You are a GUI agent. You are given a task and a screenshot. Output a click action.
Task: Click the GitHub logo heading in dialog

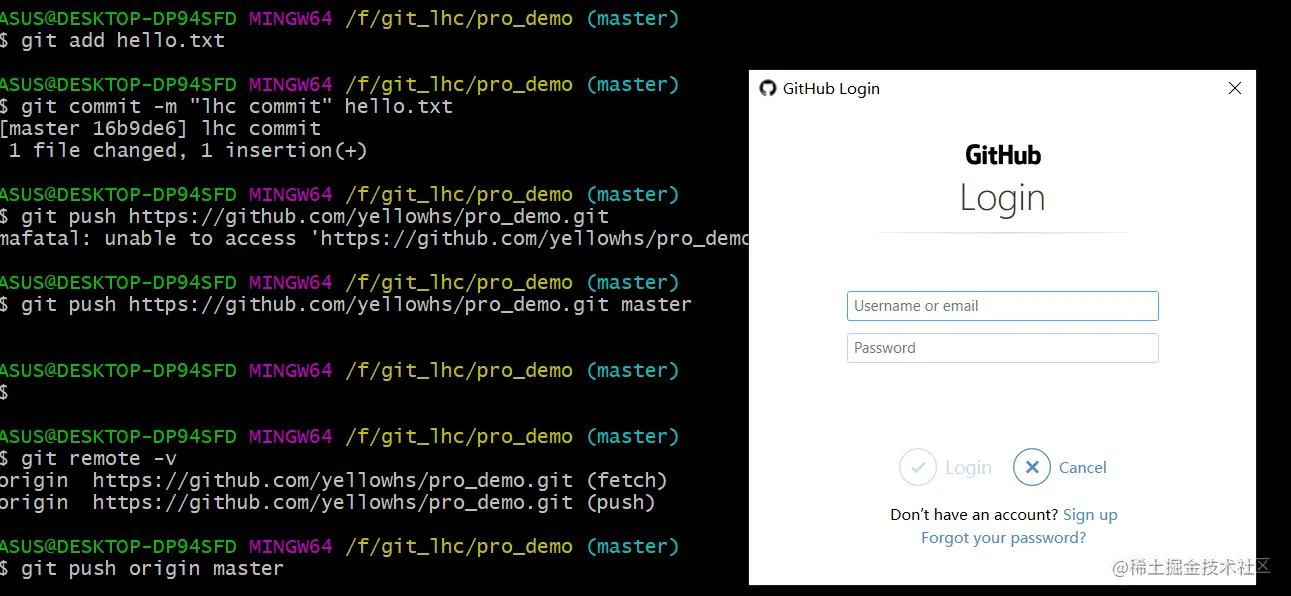1003,155
